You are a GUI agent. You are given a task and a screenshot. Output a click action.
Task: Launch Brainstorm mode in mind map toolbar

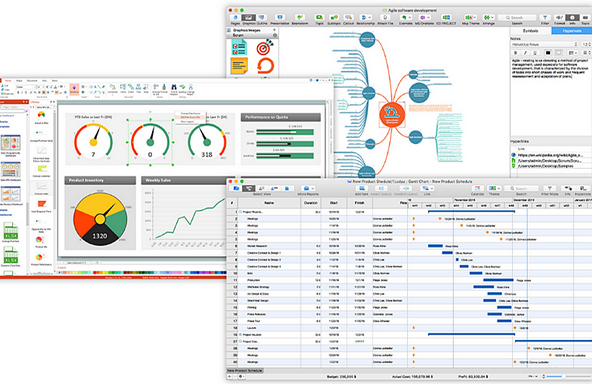click(300, 18)
